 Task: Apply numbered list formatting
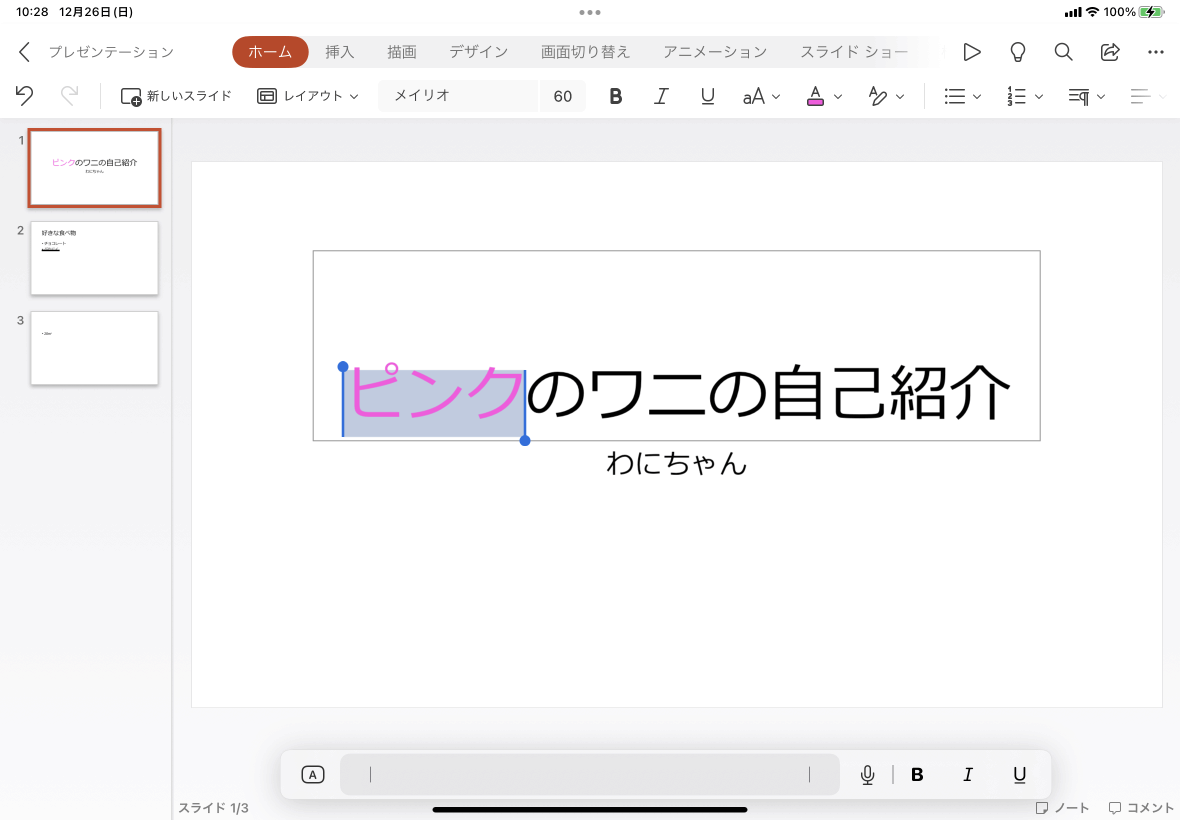tap(1016, 96)
